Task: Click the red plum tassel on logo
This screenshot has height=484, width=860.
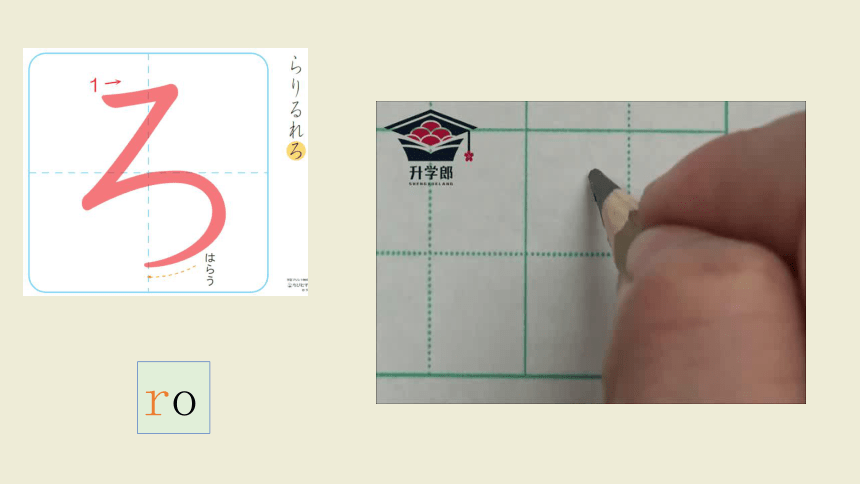Action: [468, 157]
